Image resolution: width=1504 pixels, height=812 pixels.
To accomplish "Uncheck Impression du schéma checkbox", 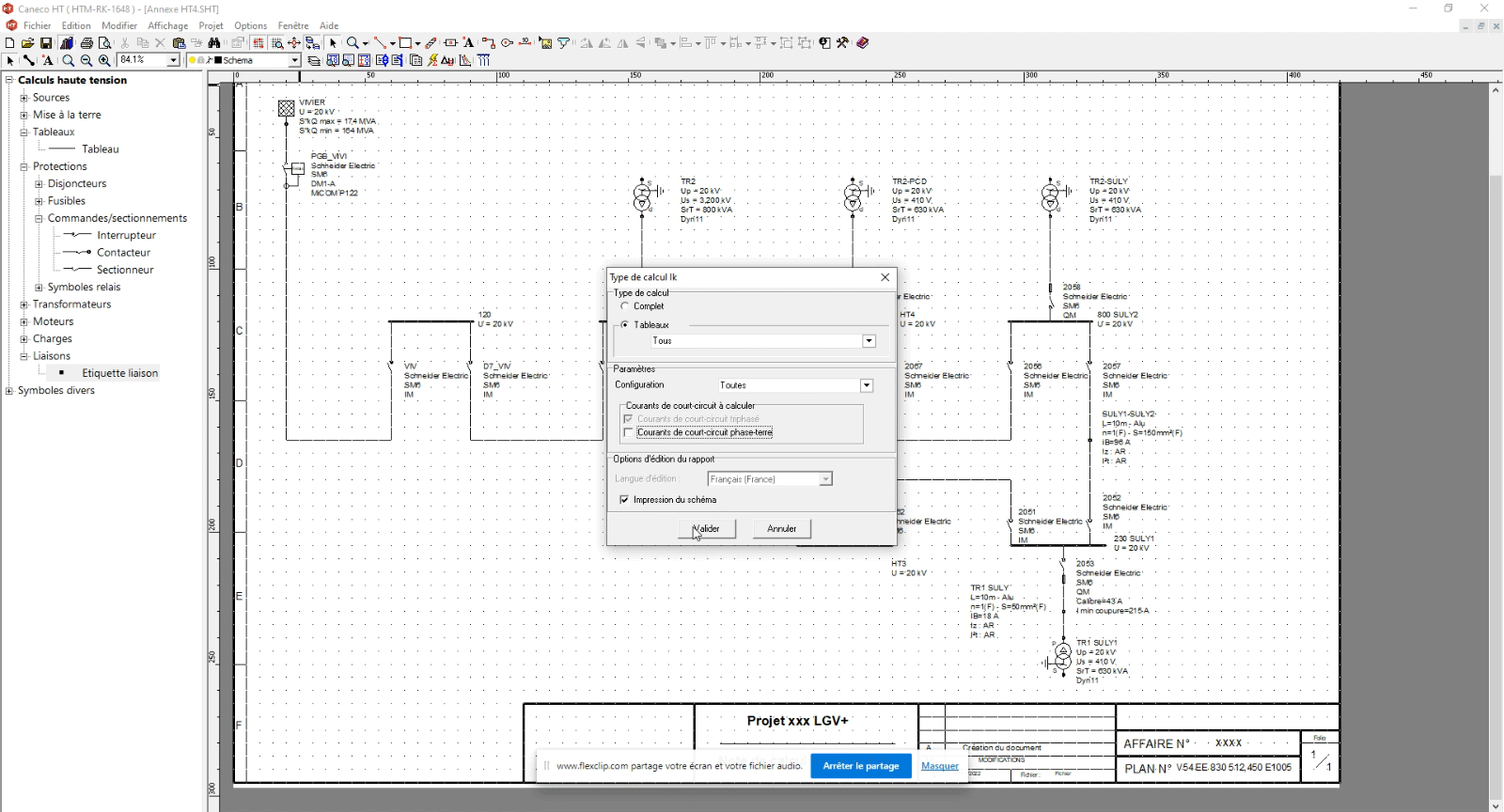I will pyautogui.click(x=625, y=500).
